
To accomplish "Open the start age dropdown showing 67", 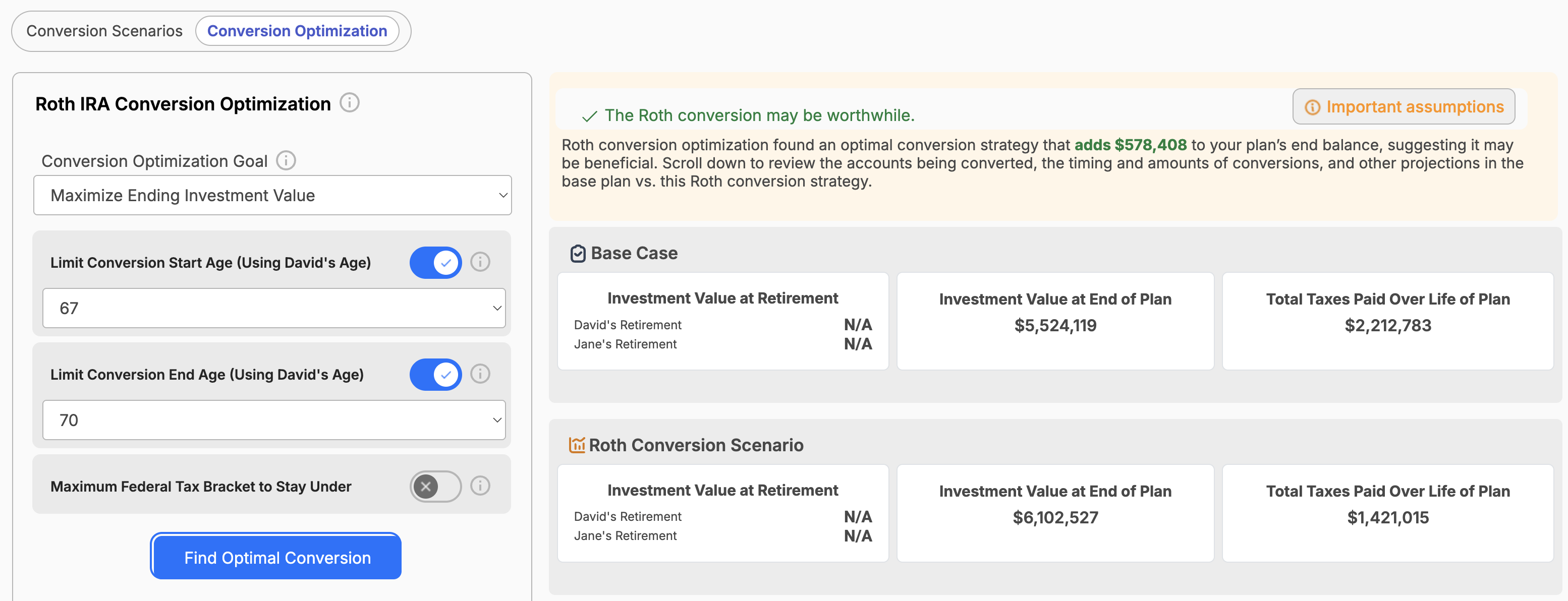I will pos(274,308).
